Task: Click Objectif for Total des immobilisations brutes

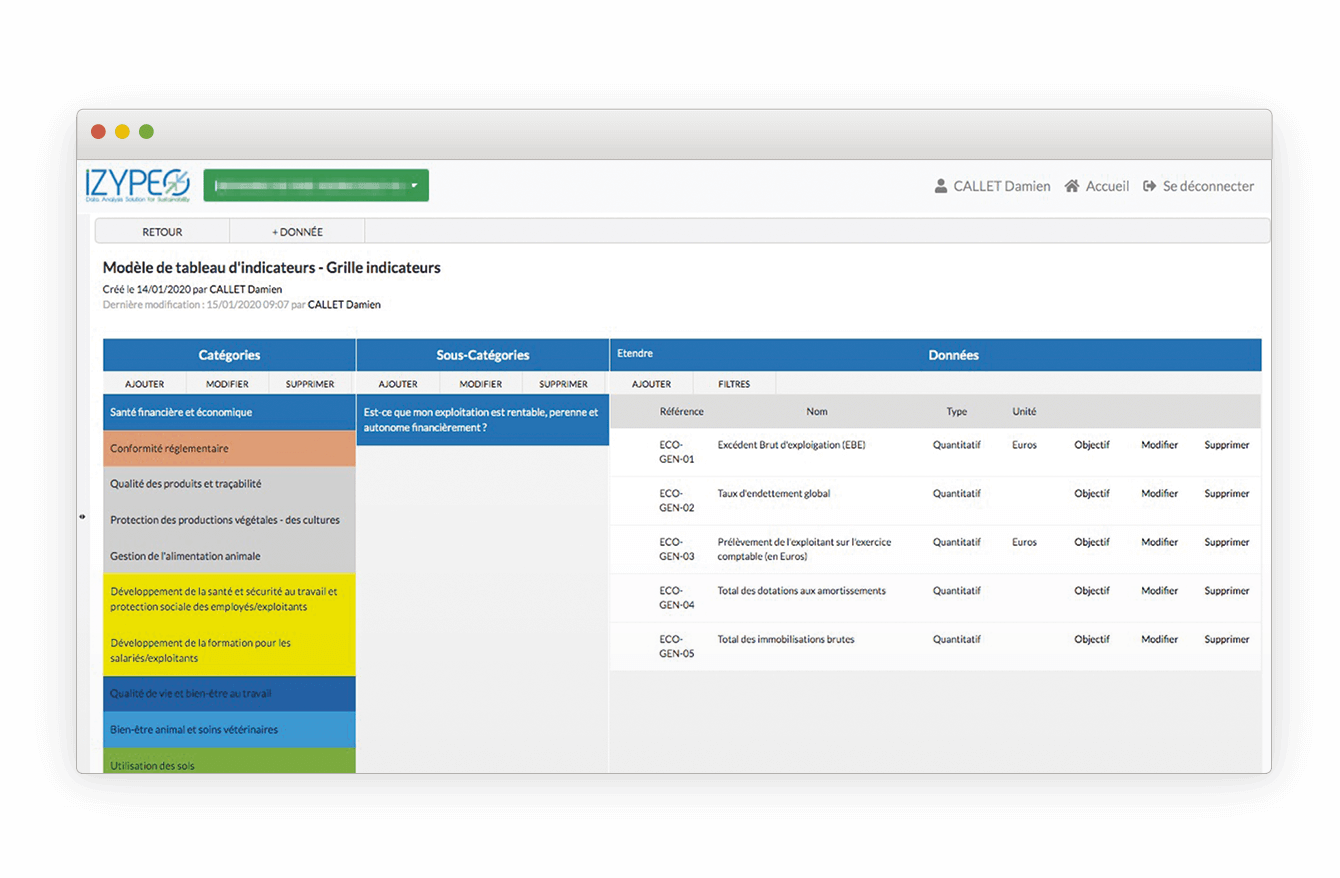Action: [1092, 639]
